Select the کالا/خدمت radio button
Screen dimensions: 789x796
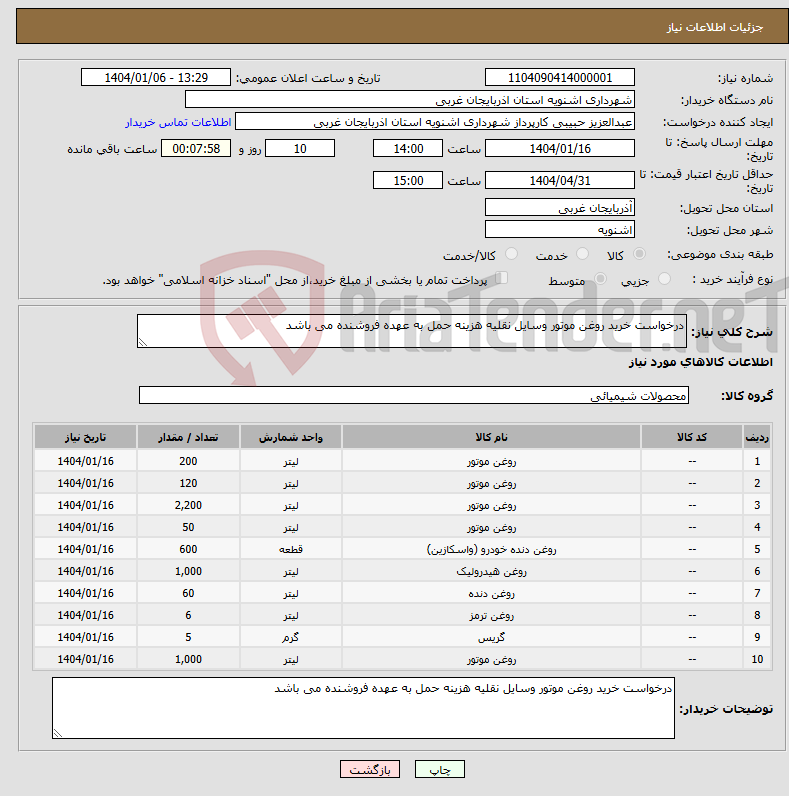tap(511, 254)
